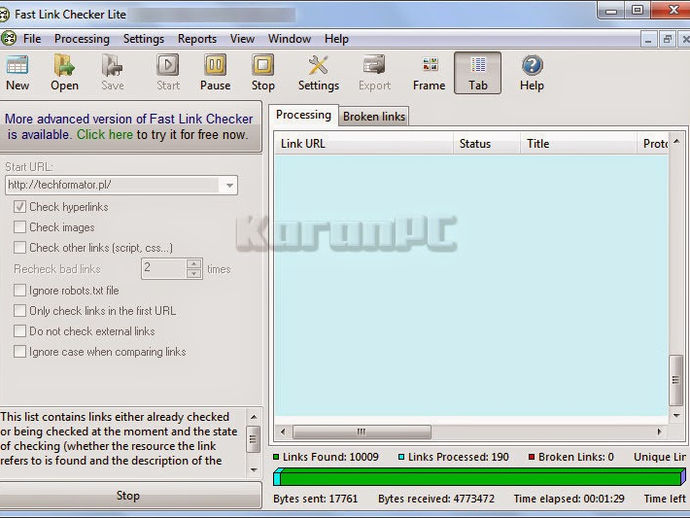The width and height of the screenshot is (690, 518).
Task: Follow the Click here upgrade link
Action: (105, 135)
